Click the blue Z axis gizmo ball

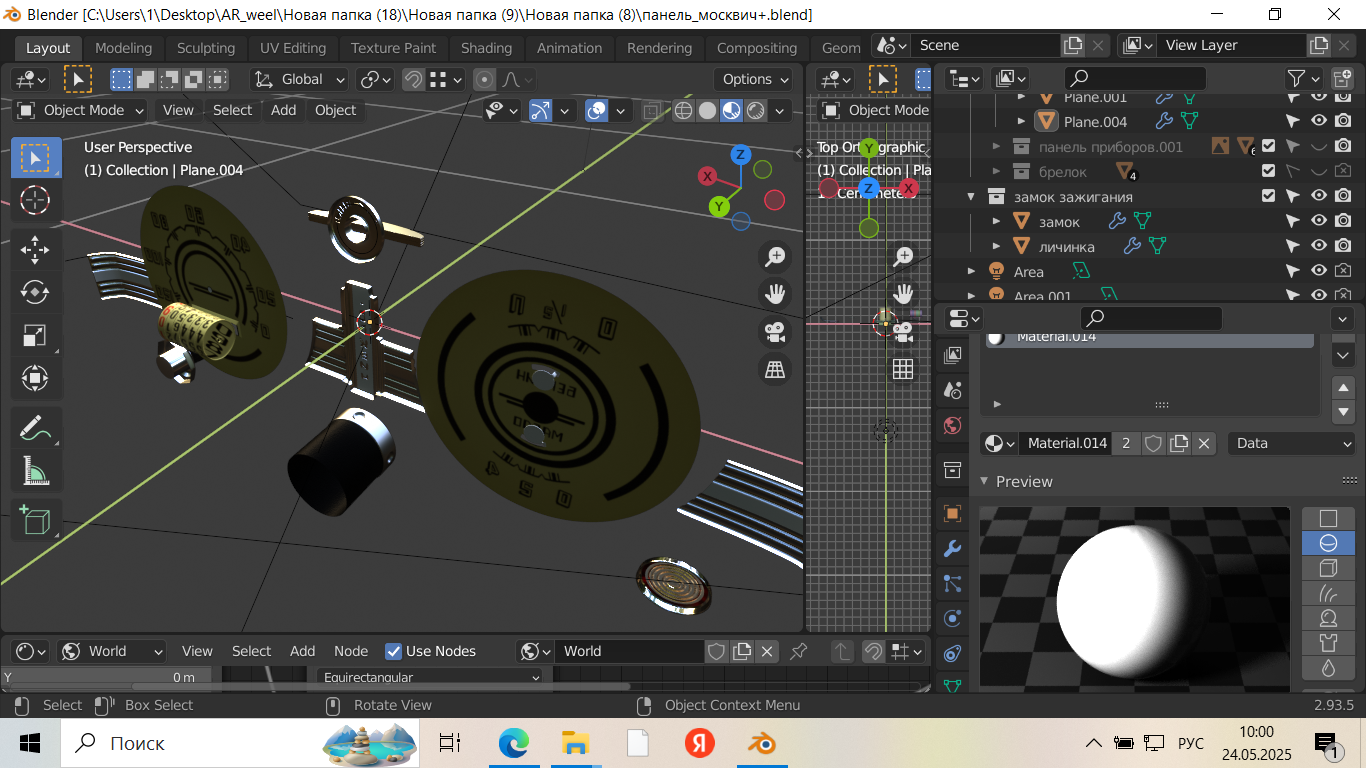click(741, 154)
